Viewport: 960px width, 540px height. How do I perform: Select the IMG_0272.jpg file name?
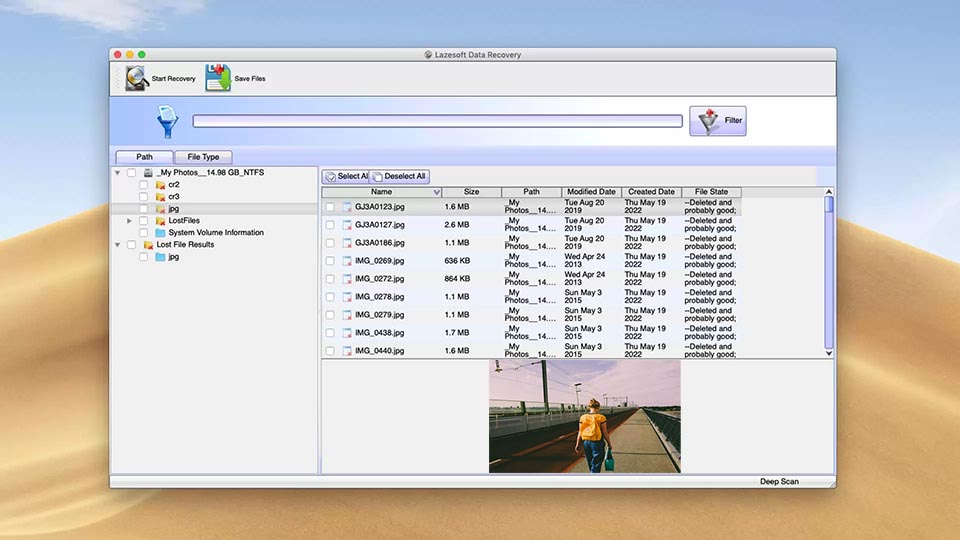(380, 279)
